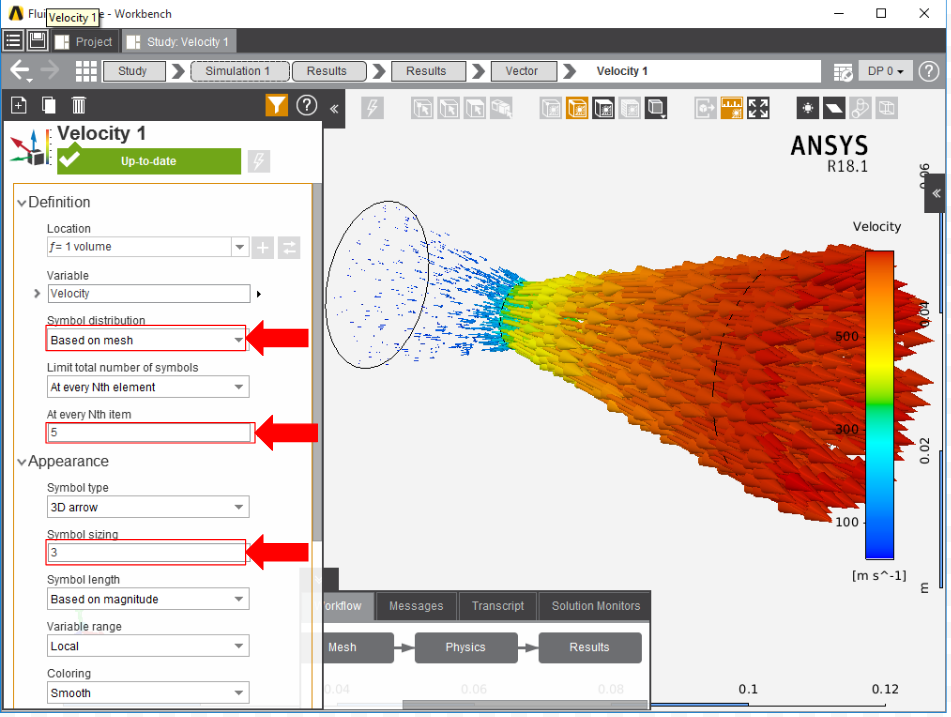Image resolution: width=951 pixels, height=717 pixels.
Task: Open the hamburger main menu
Action: (x=13, y=41)
